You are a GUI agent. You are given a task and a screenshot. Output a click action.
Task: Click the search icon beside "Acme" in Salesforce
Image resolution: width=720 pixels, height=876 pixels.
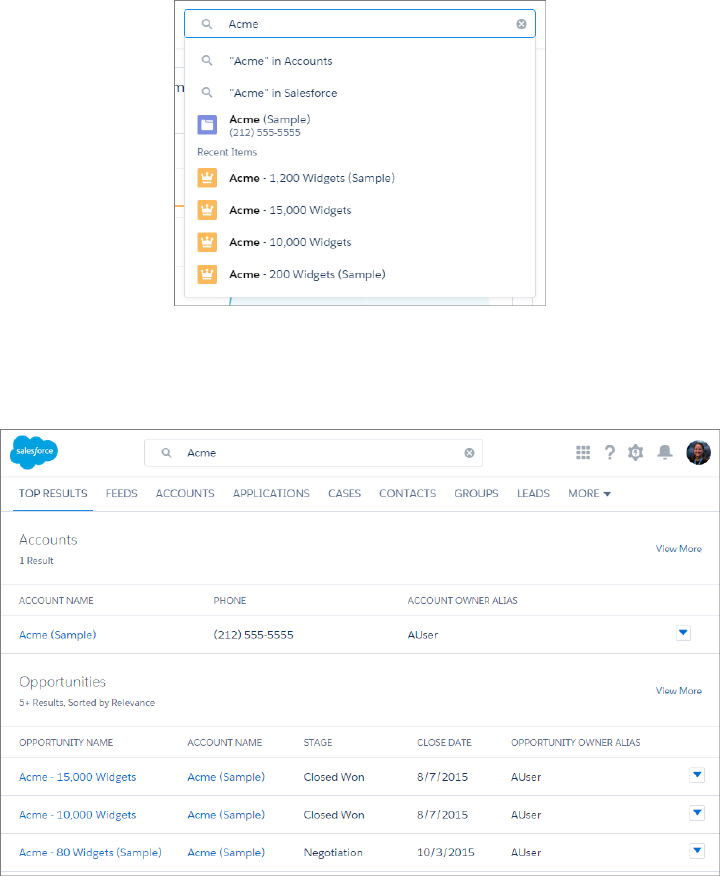point(207,92)
